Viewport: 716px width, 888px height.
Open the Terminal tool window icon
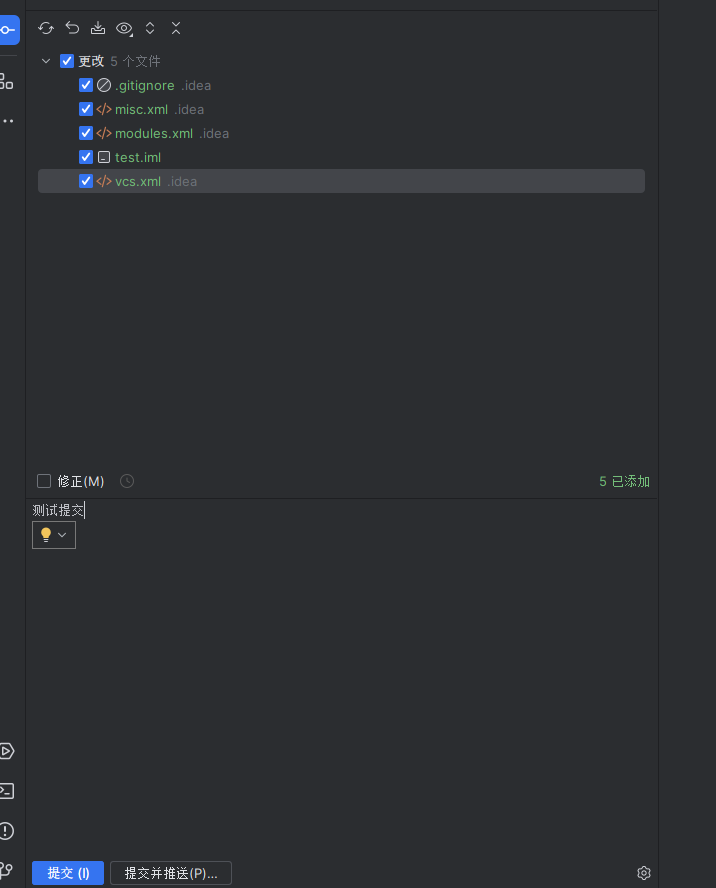coord(7,791)
